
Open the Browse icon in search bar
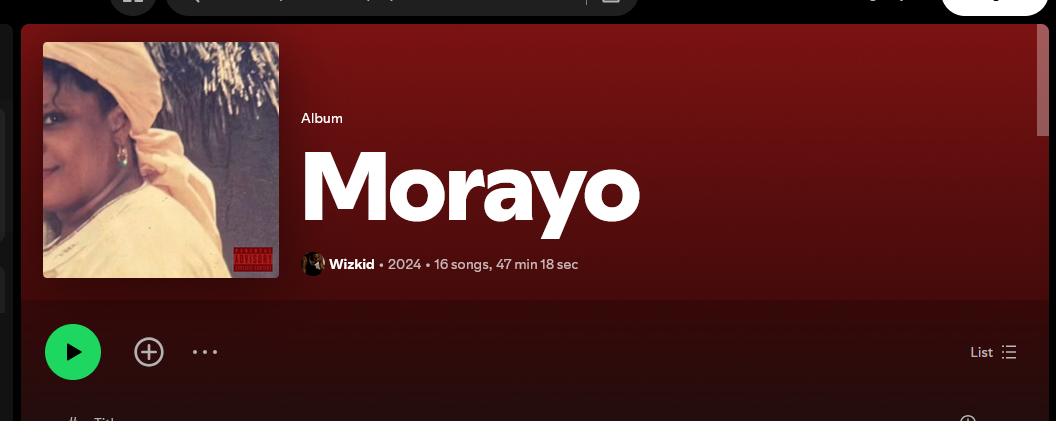click(x=611, y=3)
